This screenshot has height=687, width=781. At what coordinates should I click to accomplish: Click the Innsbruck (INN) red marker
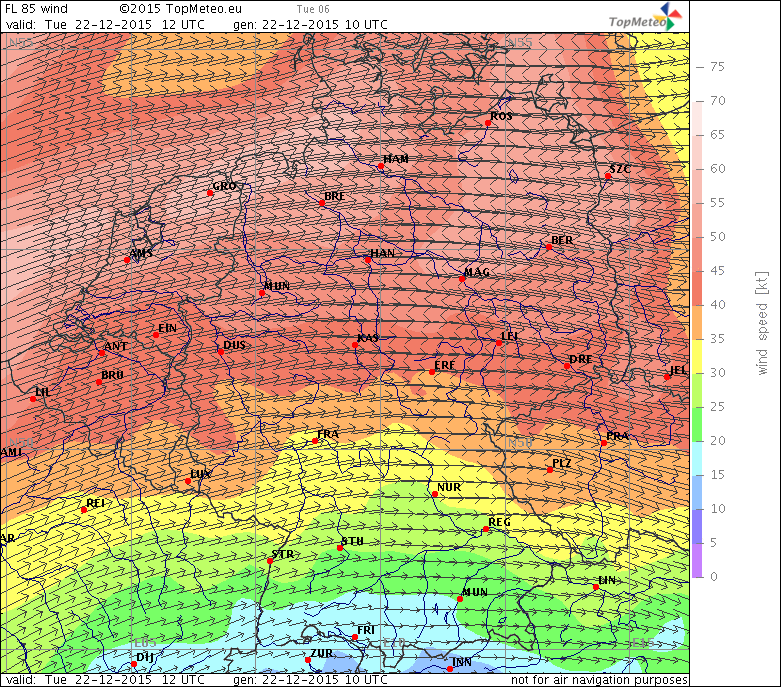point(450,669)
